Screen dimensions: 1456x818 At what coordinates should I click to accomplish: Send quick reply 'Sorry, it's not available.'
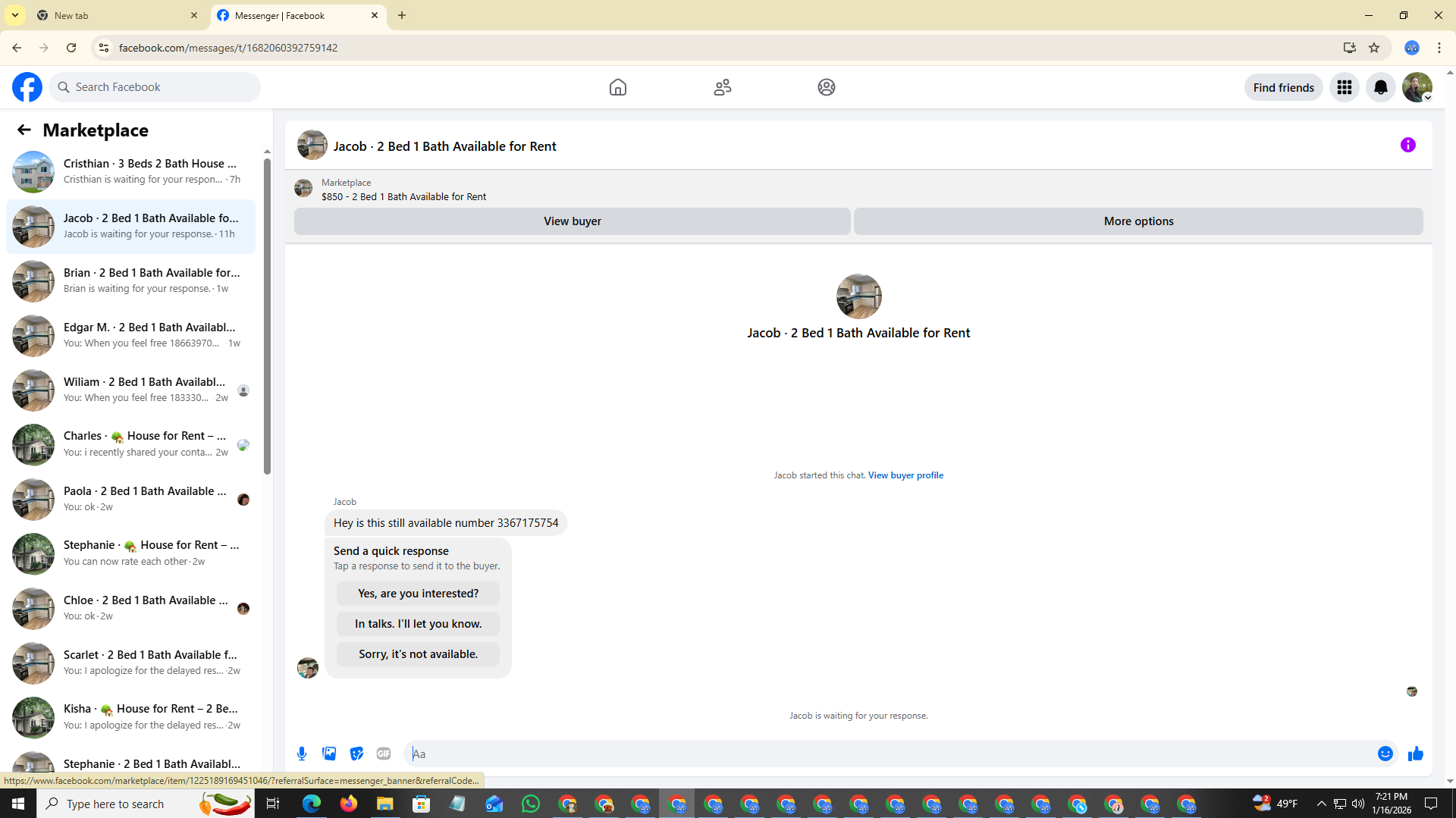(x=418, y=654)
